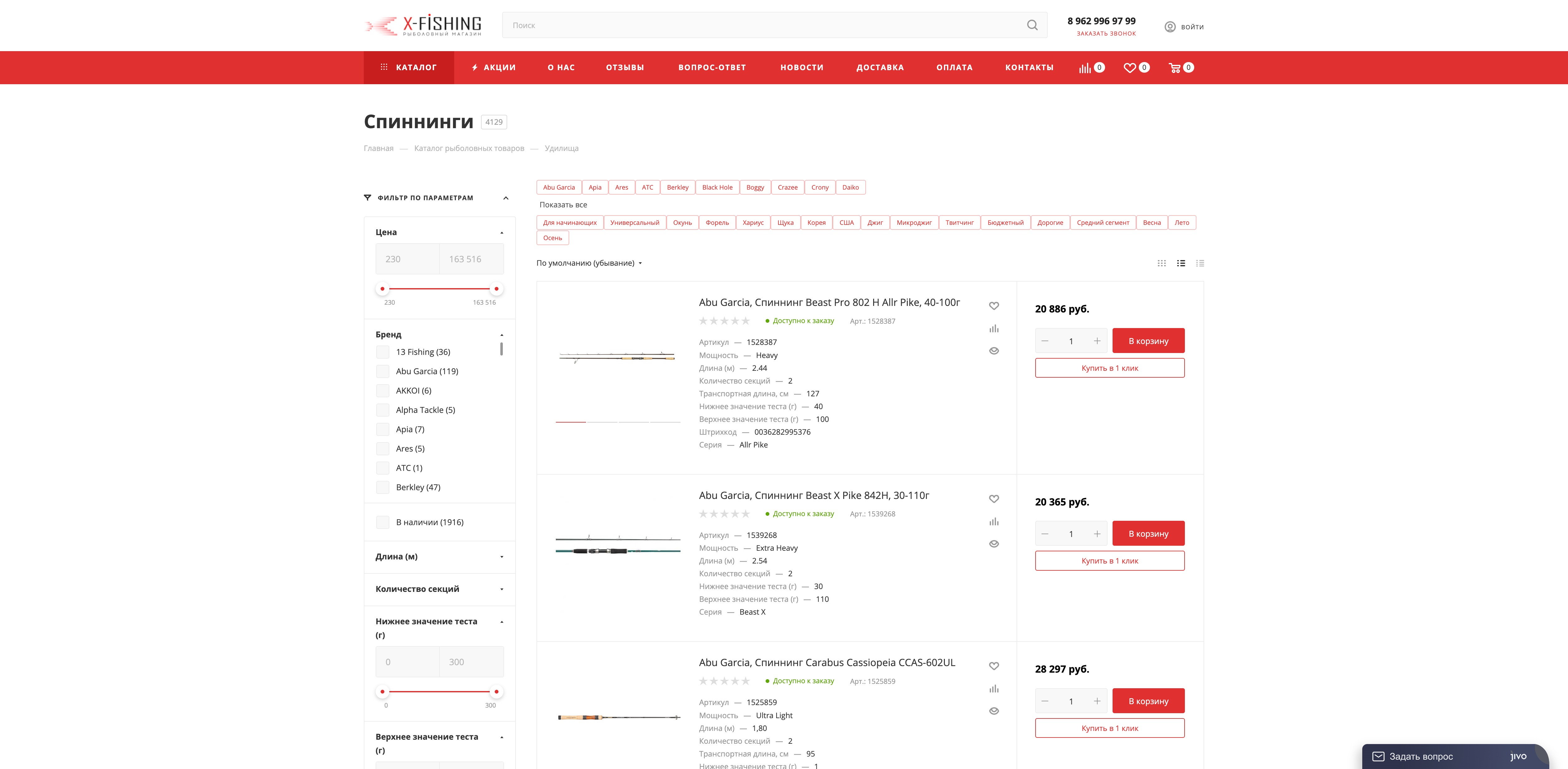The height and width of the screenshot is (769, 1568).
Task: Add Beast X Pike 842H to favorites
Action: (x=993, y=499)
